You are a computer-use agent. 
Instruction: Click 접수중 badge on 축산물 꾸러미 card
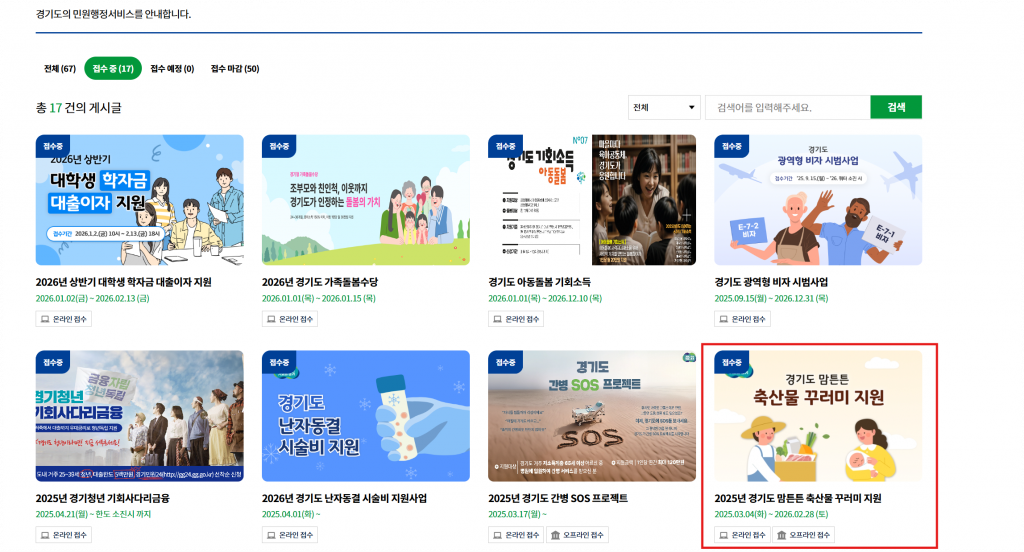[x=731, y=362]
